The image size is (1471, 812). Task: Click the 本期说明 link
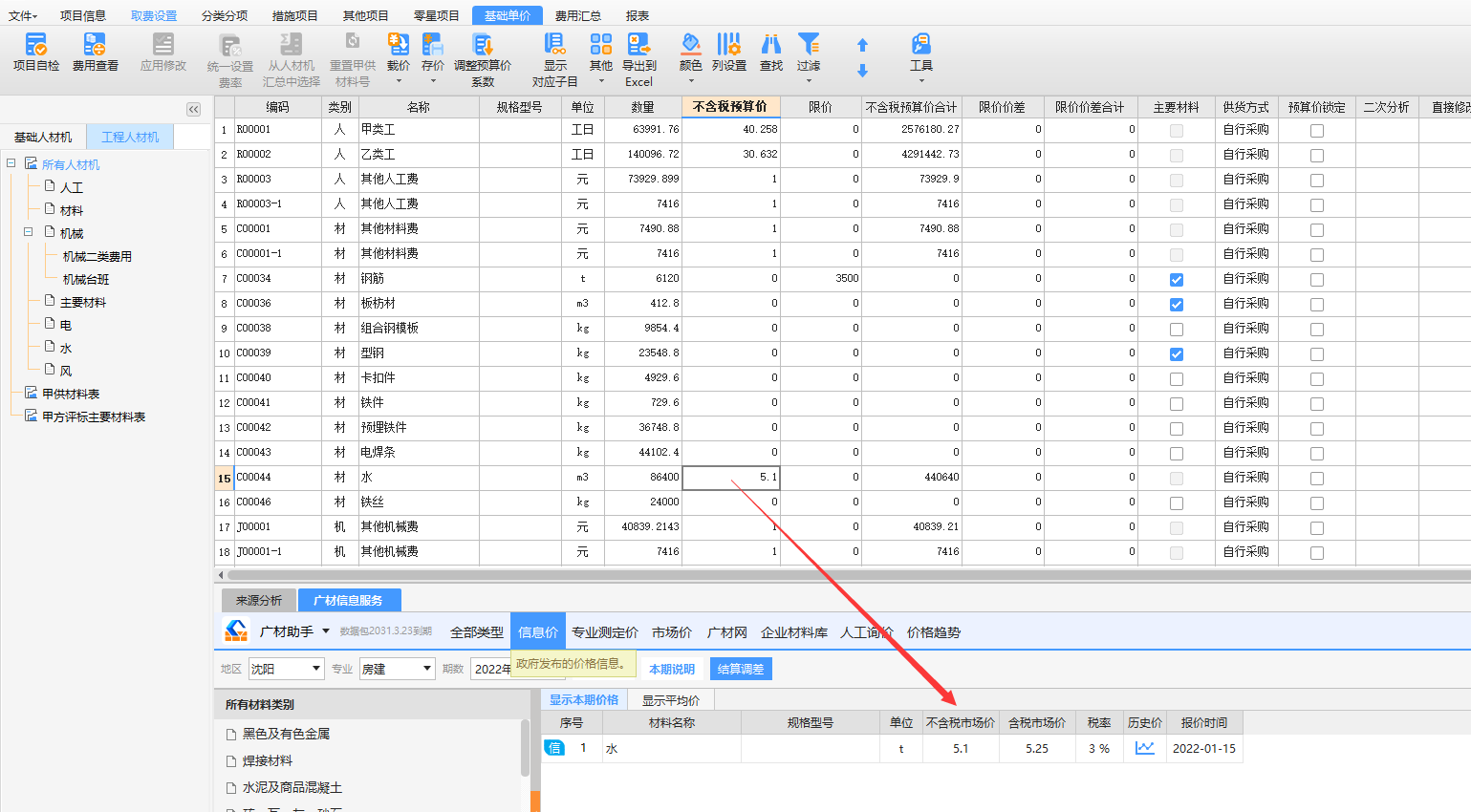pos(672,669)
